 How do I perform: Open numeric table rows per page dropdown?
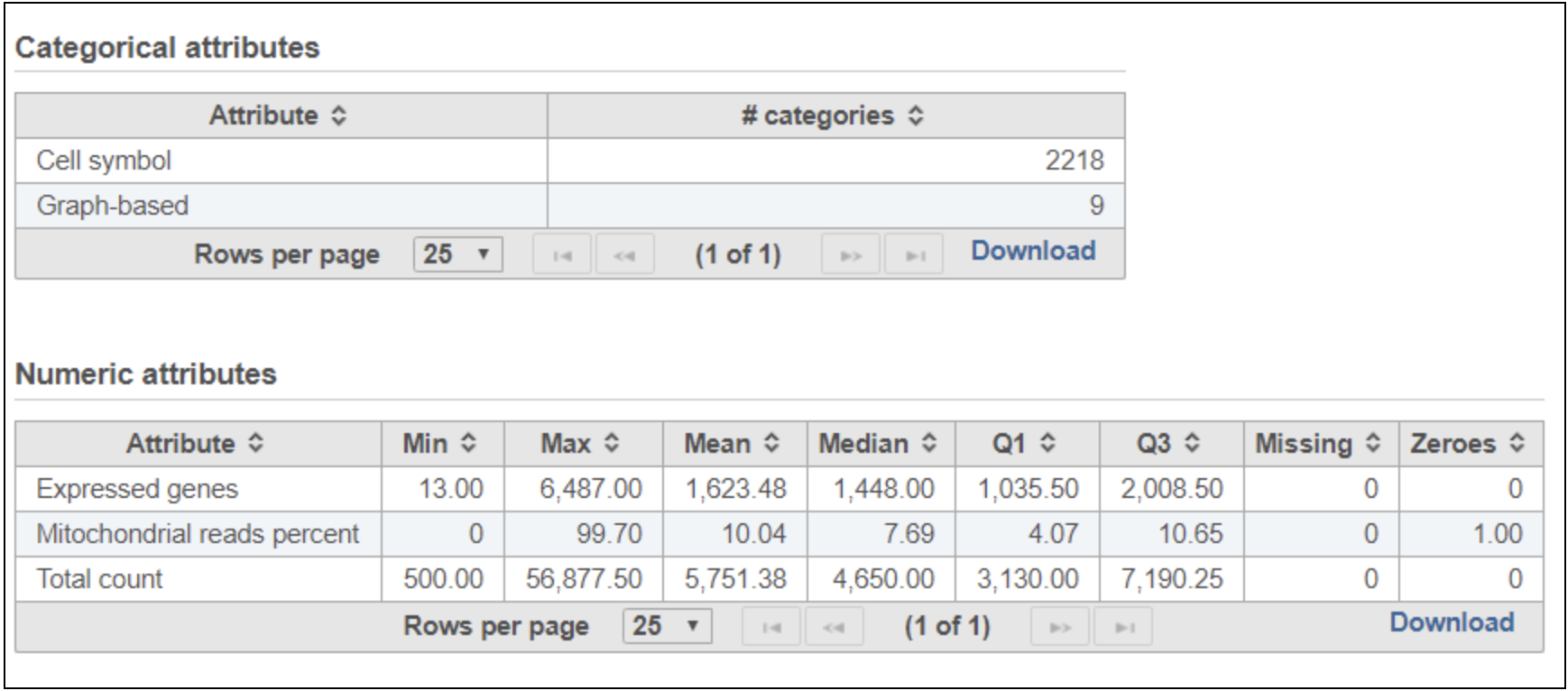667,626
